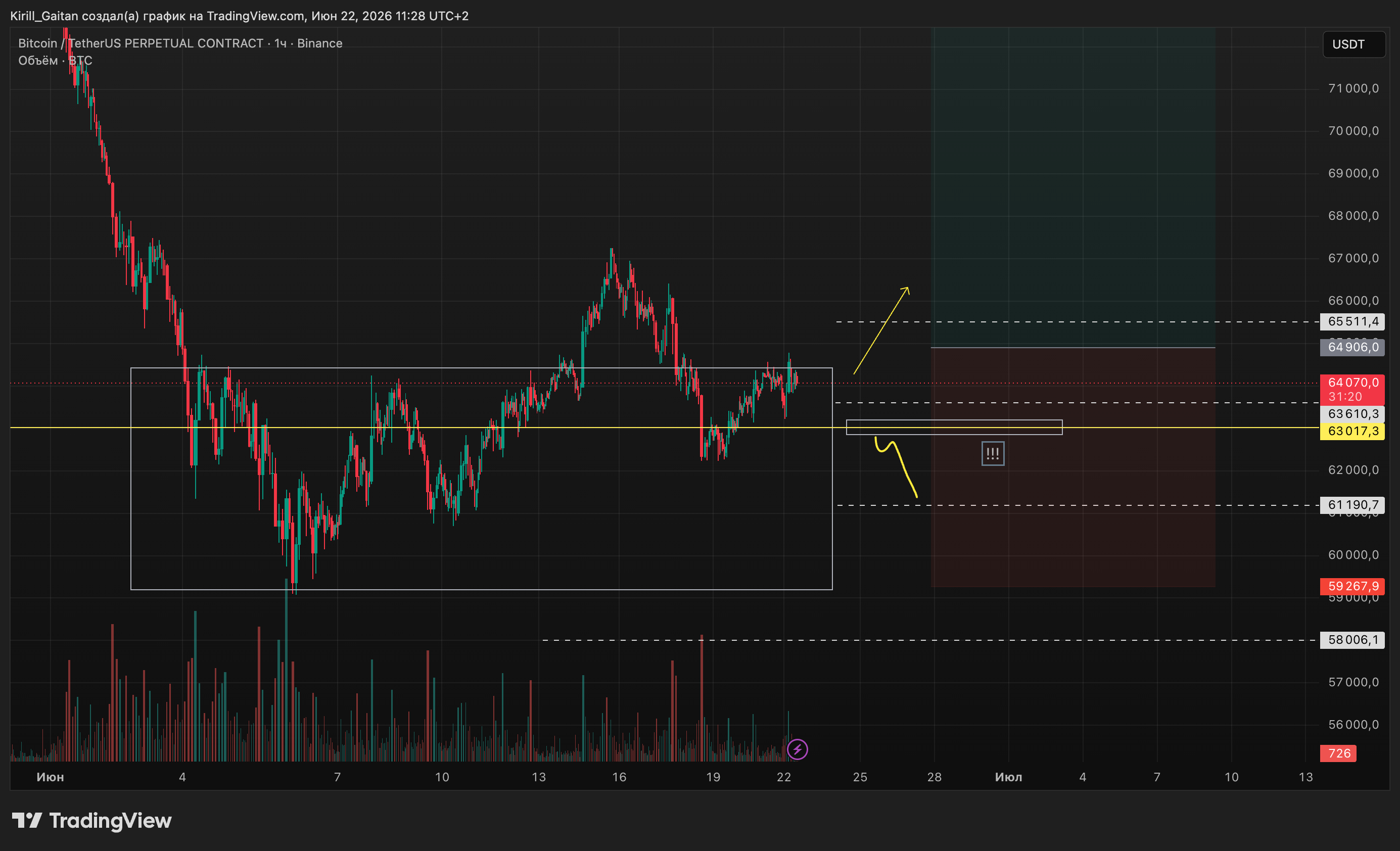Click the "Объём · BTC" indicator label
1400x851 pixels.
(x=55, y=60)
